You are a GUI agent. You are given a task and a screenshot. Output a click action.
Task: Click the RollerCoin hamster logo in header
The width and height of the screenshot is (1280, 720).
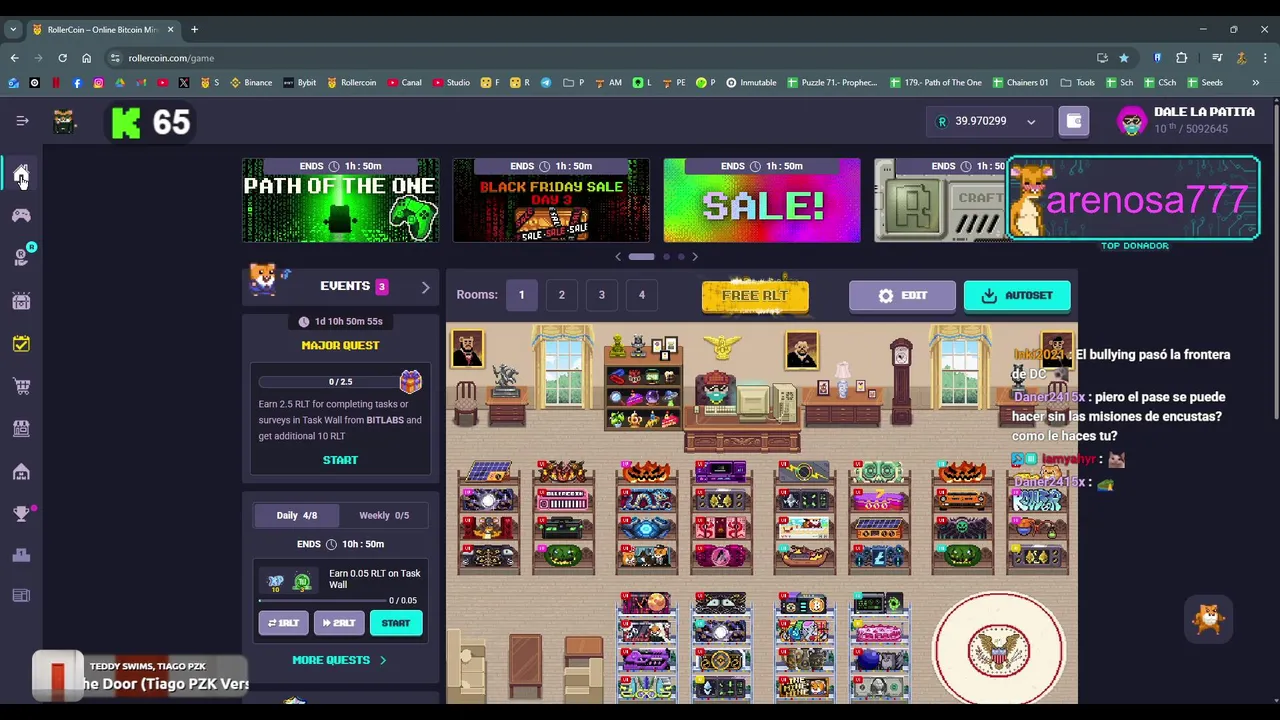64,122
